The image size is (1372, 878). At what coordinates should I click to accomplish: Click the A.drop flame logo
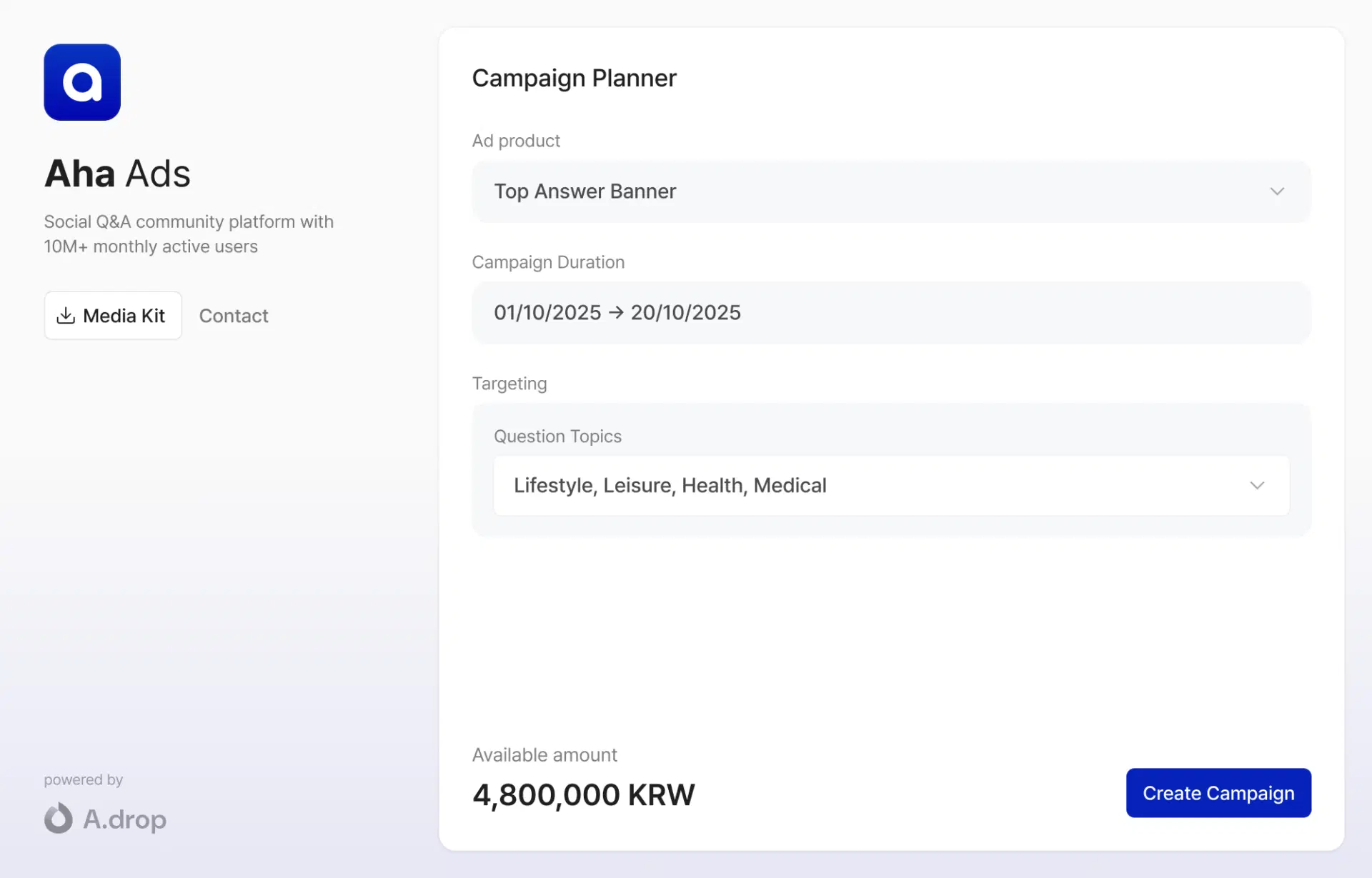tap(59, 818)
